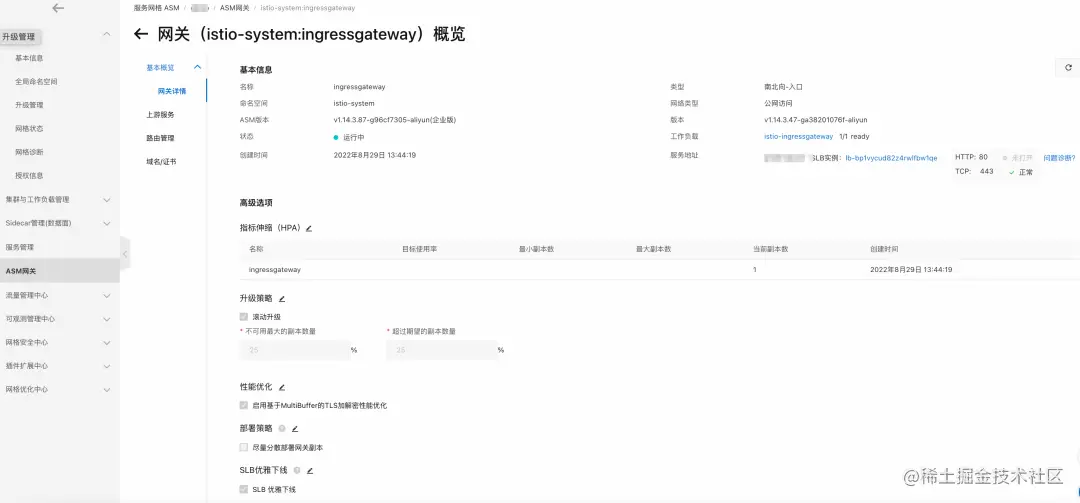The width and height of the screenshot is (1080, 503).
Task: Open 全局命名空间 in the sidebar
Action: (x=36, y=81)
